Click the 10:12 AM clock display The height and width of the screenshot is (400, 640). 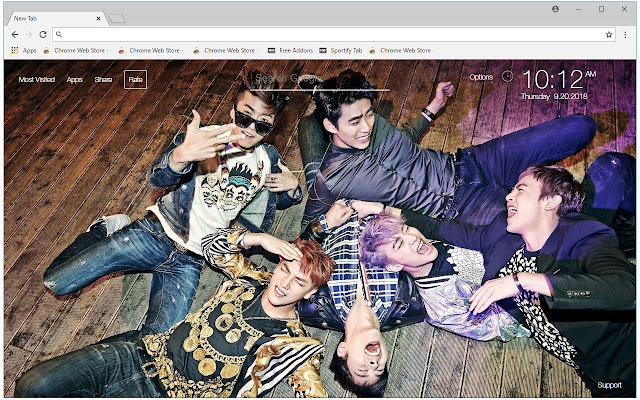pyautogui.click(x=559, y=79)
